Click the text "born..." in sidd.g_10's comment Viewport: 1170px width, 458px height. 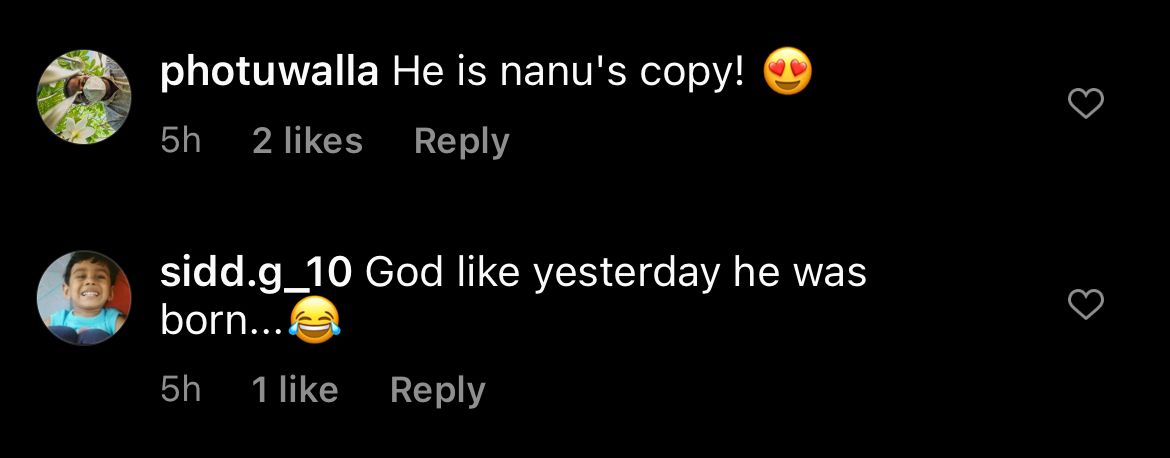pos(223,322)
